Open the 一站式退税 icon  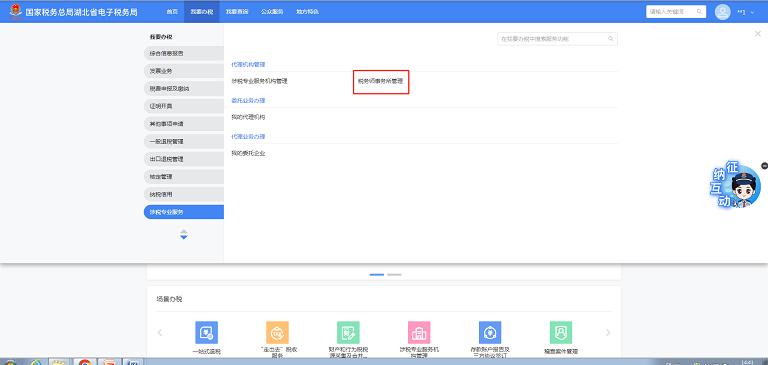pos(207,333)
